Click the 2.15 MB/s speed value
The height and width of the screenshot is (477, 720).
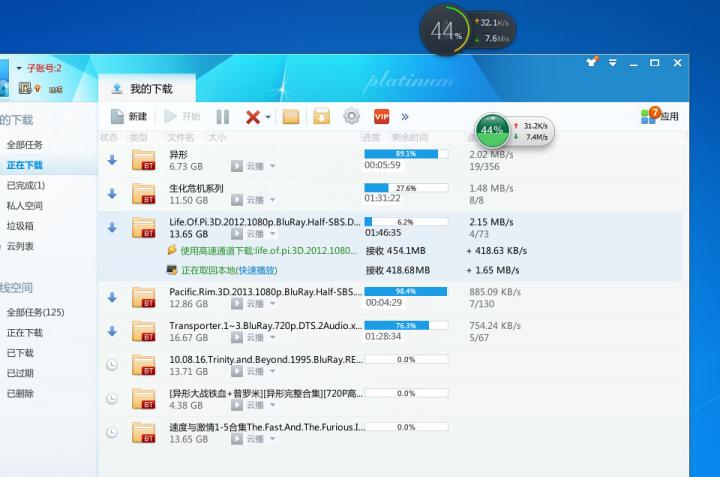tap(491, 222)
